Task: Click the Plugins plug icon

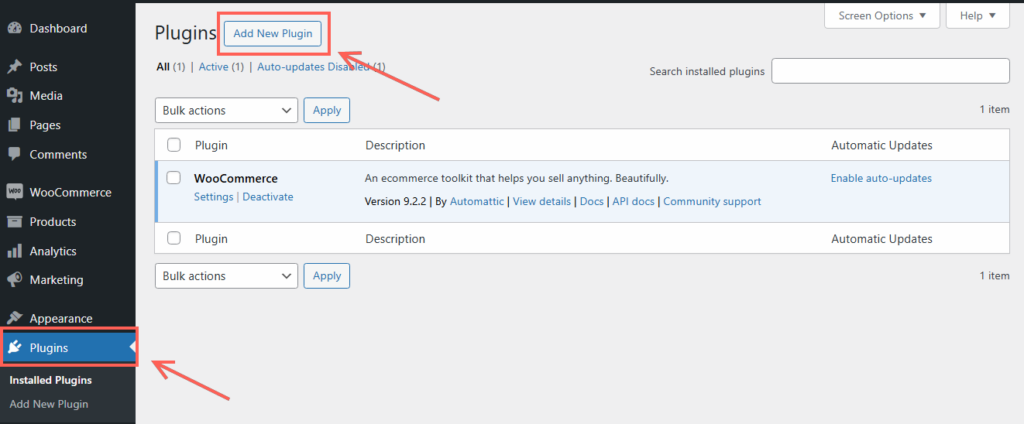Action: 14,348
